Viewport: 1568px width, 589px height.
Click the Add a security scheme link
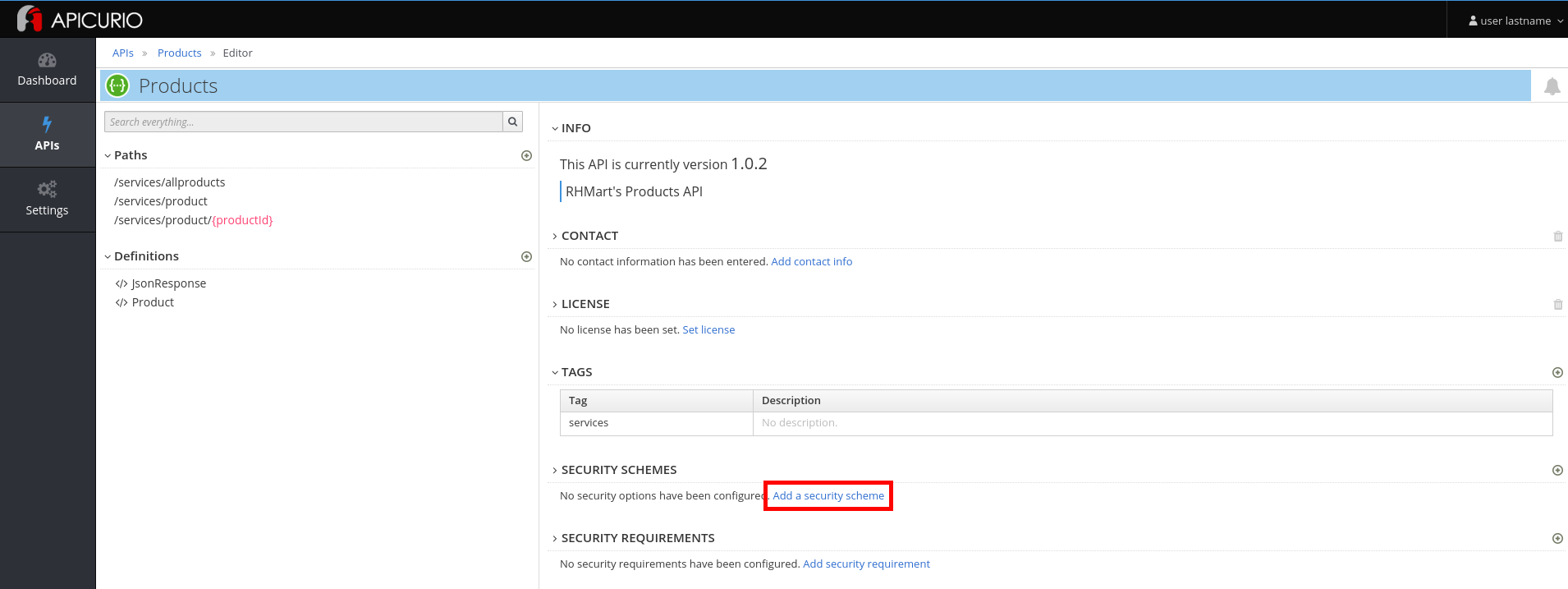click(x=828, y=495)
